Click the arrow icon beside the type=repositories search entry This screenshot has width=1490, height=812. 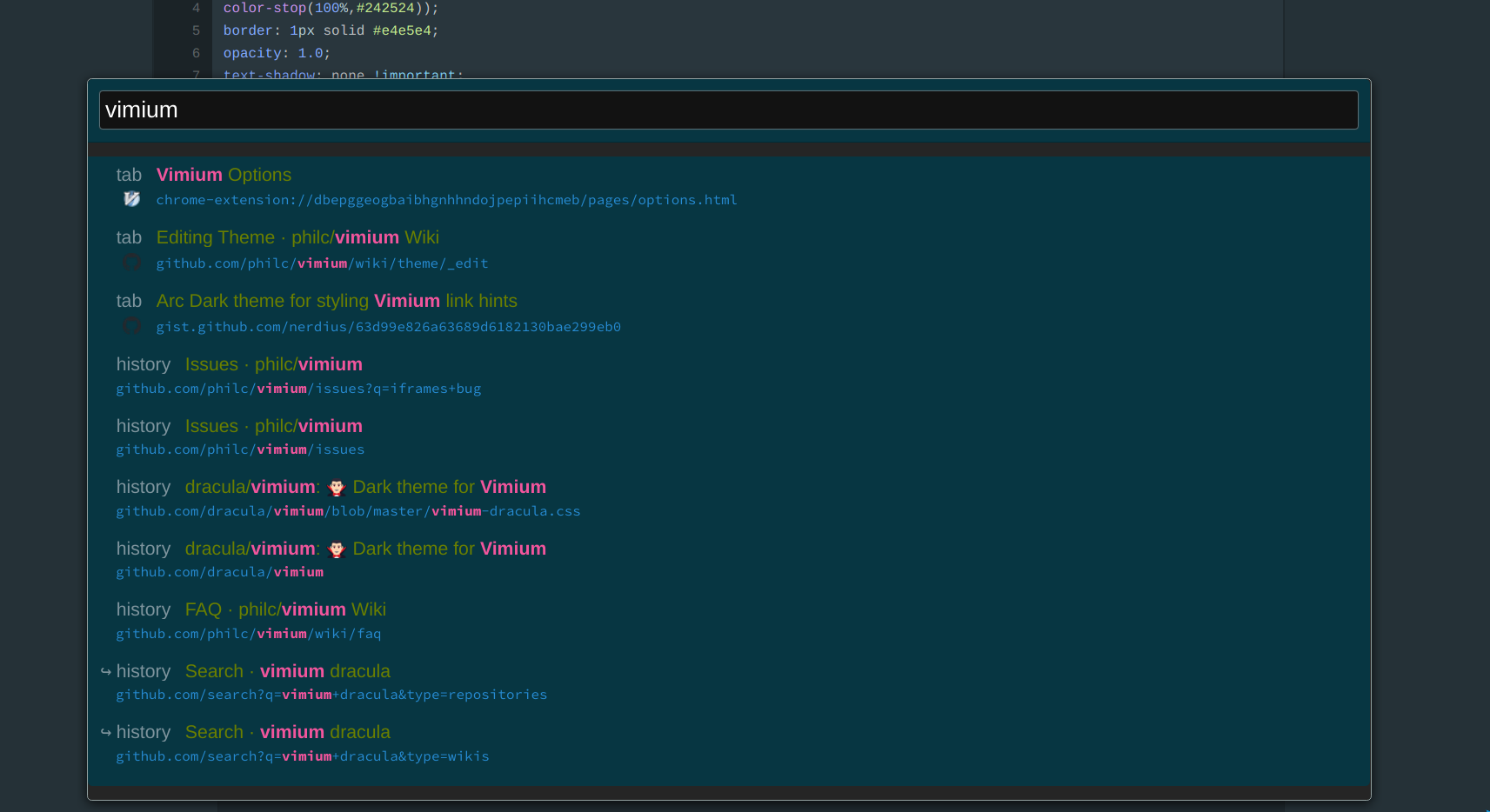[x=106, y=671]
